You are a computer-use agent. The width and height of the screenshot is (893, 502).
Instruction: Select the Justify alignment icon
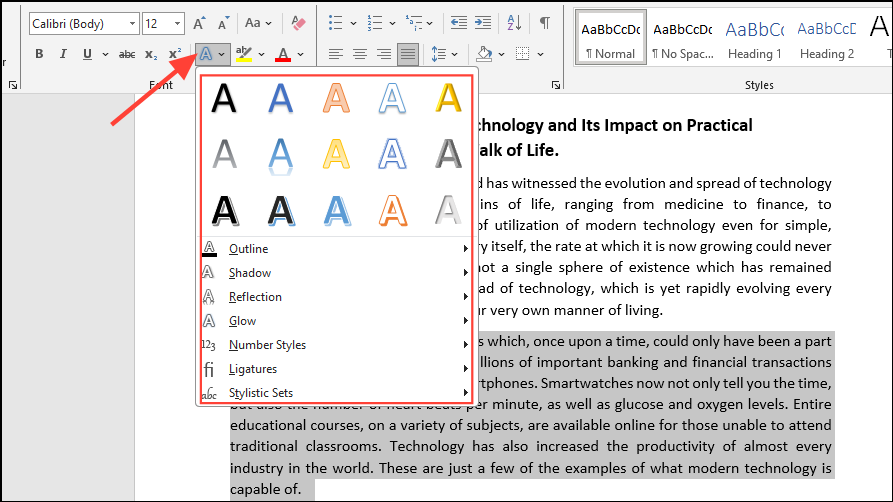point(408,54)
